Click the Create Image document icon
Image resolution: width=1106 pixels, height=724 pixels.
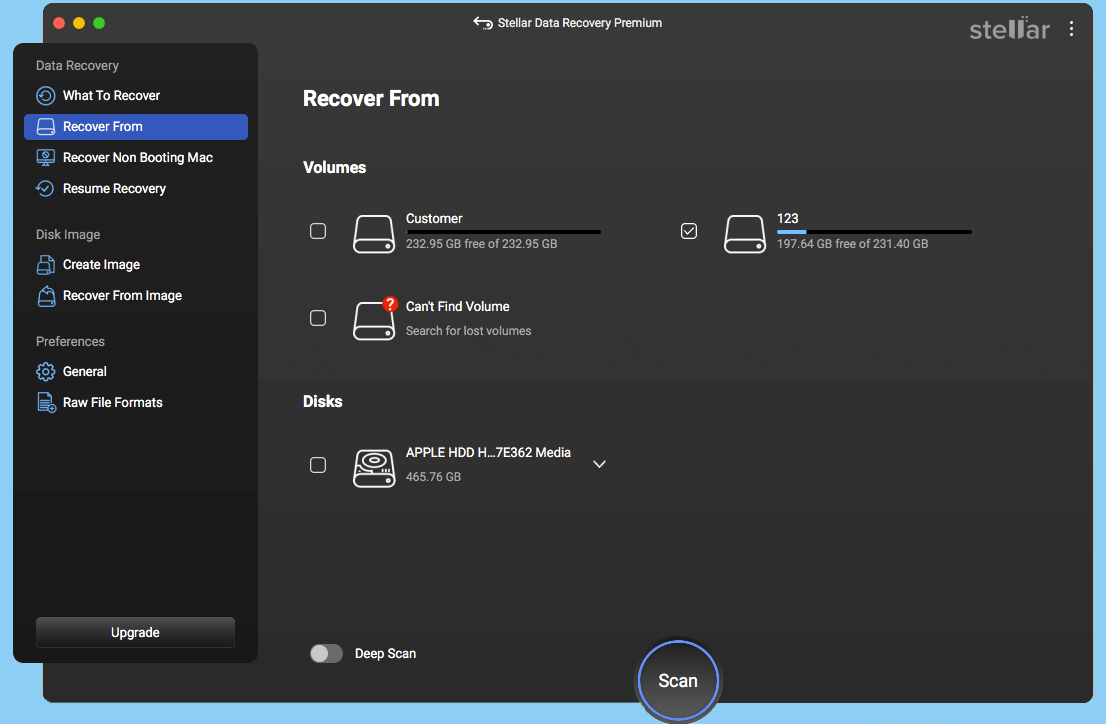point(46,265)
